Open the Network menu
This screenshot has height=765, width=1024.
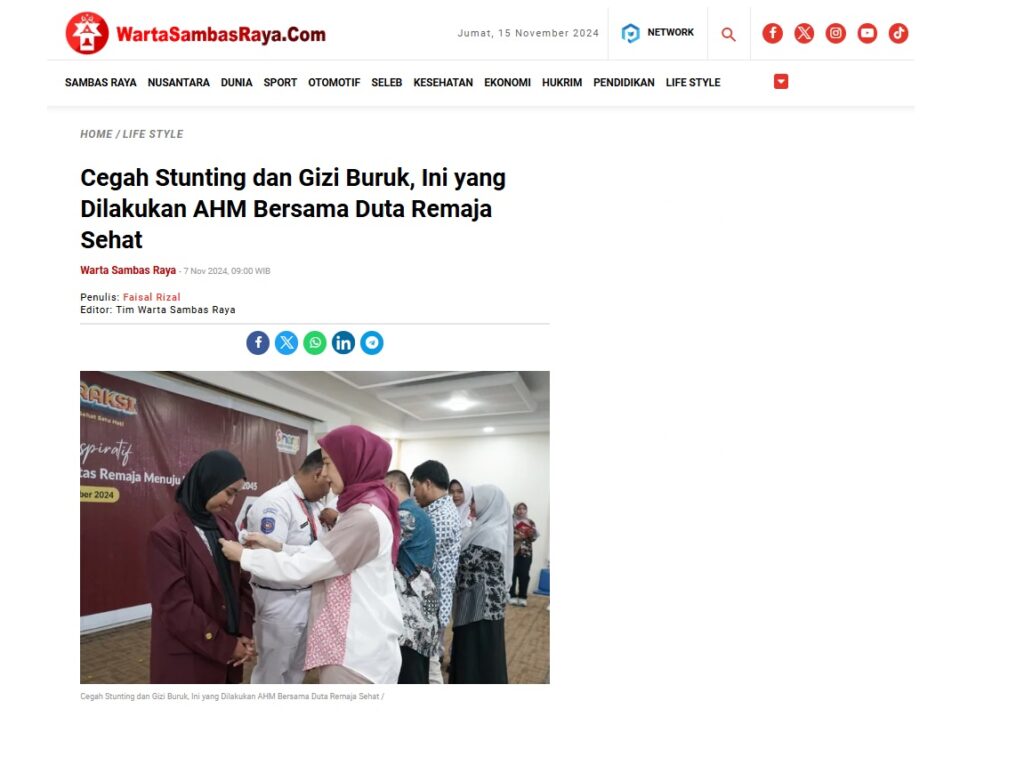(x=658, y=33)
